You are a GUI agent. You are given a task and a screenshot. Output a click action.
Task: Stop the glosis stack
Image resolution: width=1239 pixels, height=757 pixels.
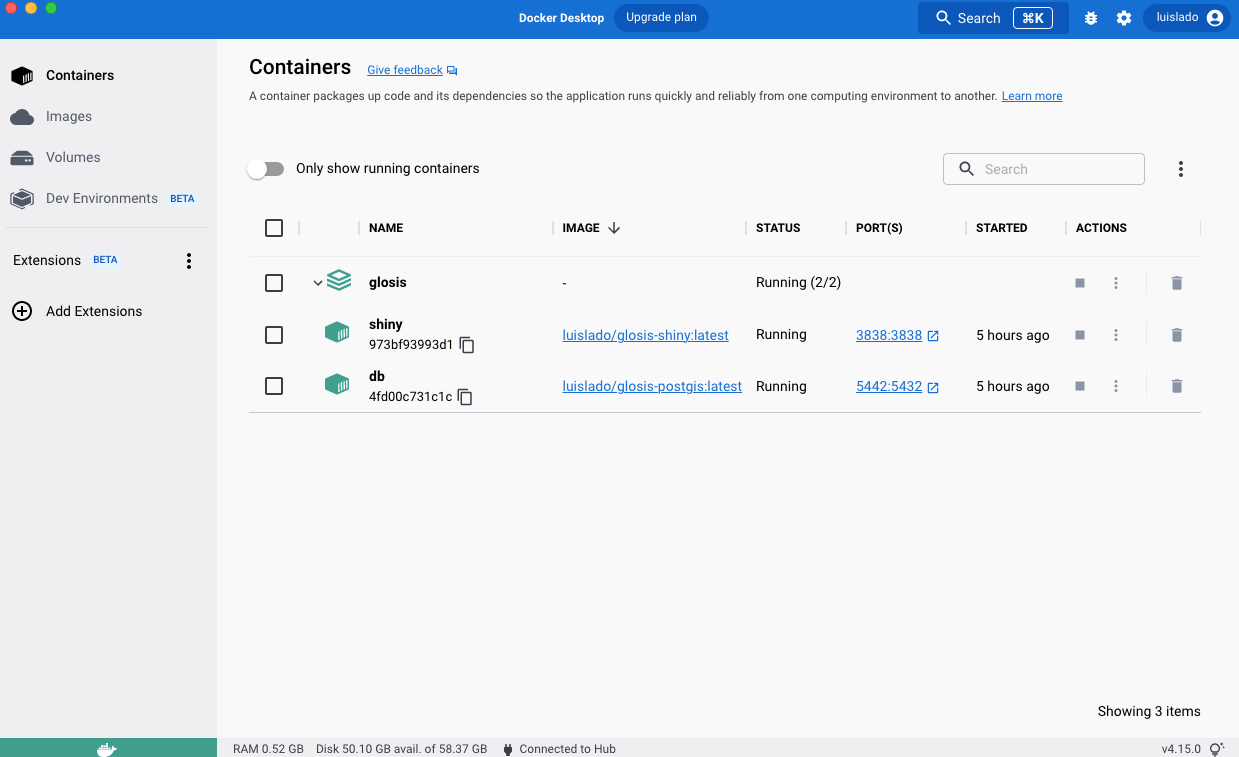pos(1080,283)
